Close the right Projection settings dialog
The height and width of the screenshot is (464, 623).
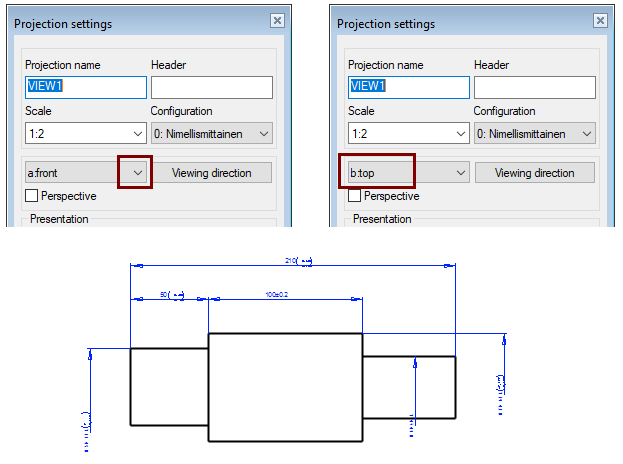tap(600, 20)
